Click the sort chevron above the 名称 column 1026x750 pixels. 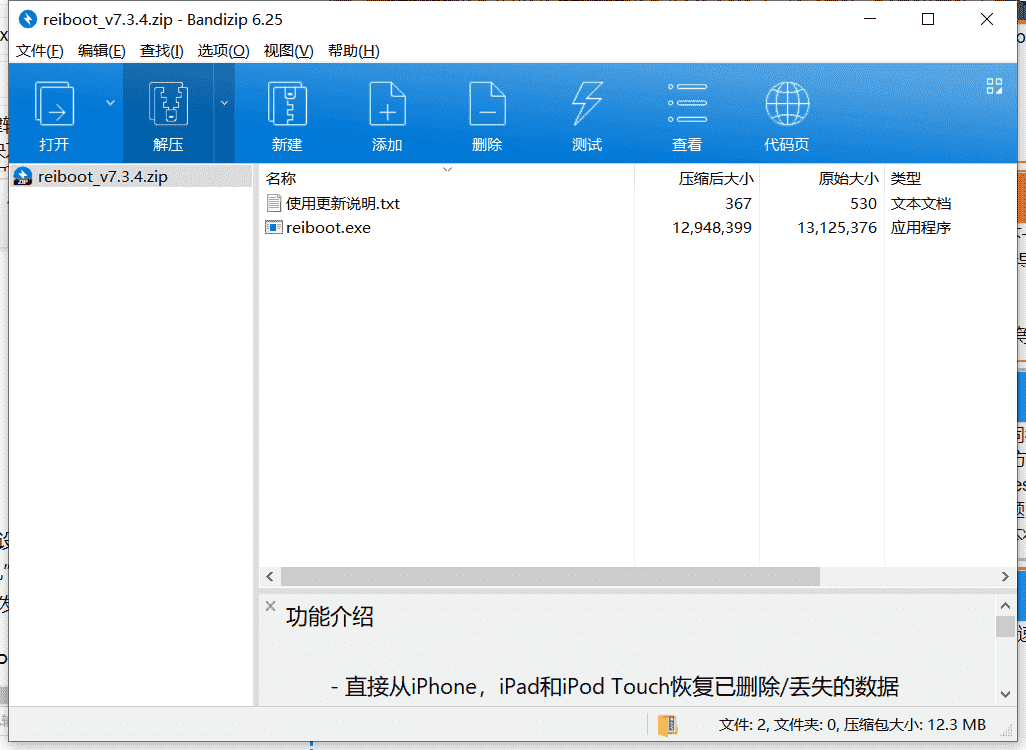pos(448,170)
